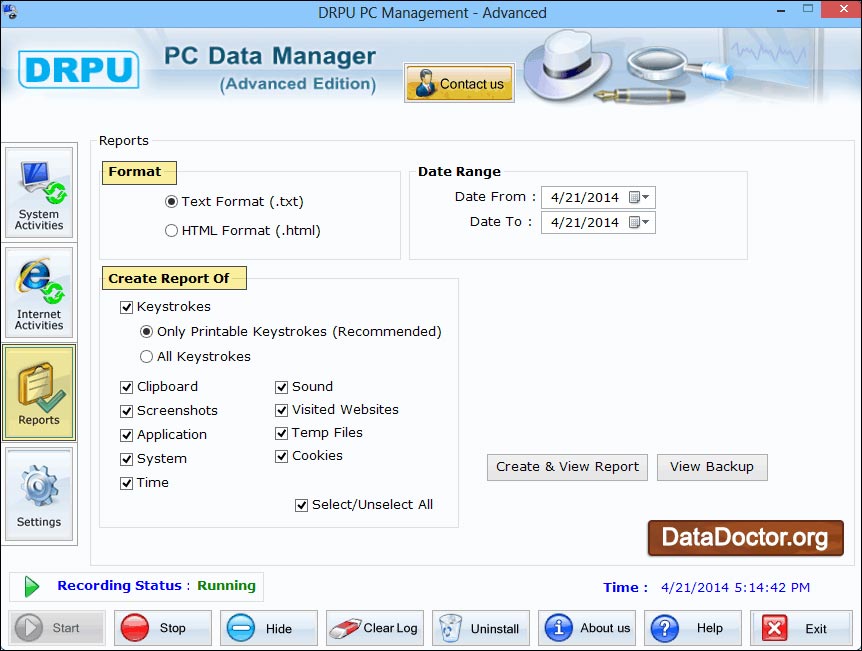Exit the application via the Exit icon
The width and height of the screenshot is (862, 651).
click(773, 628)
